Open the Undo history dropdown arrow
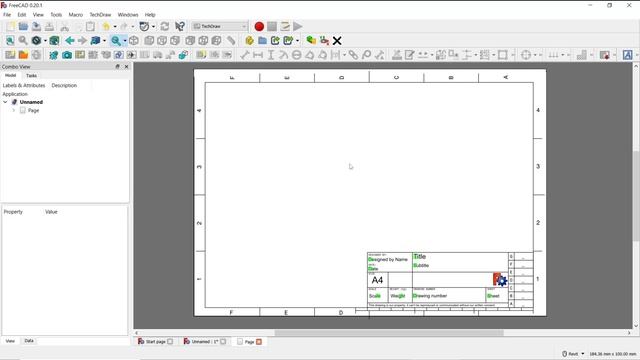640x360 pixels. (115, 27)
